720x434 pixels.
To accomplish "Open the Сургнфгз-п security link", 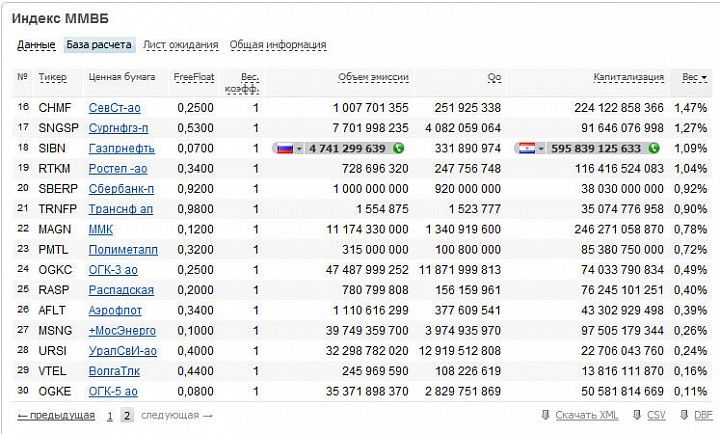I will (118, 128).
